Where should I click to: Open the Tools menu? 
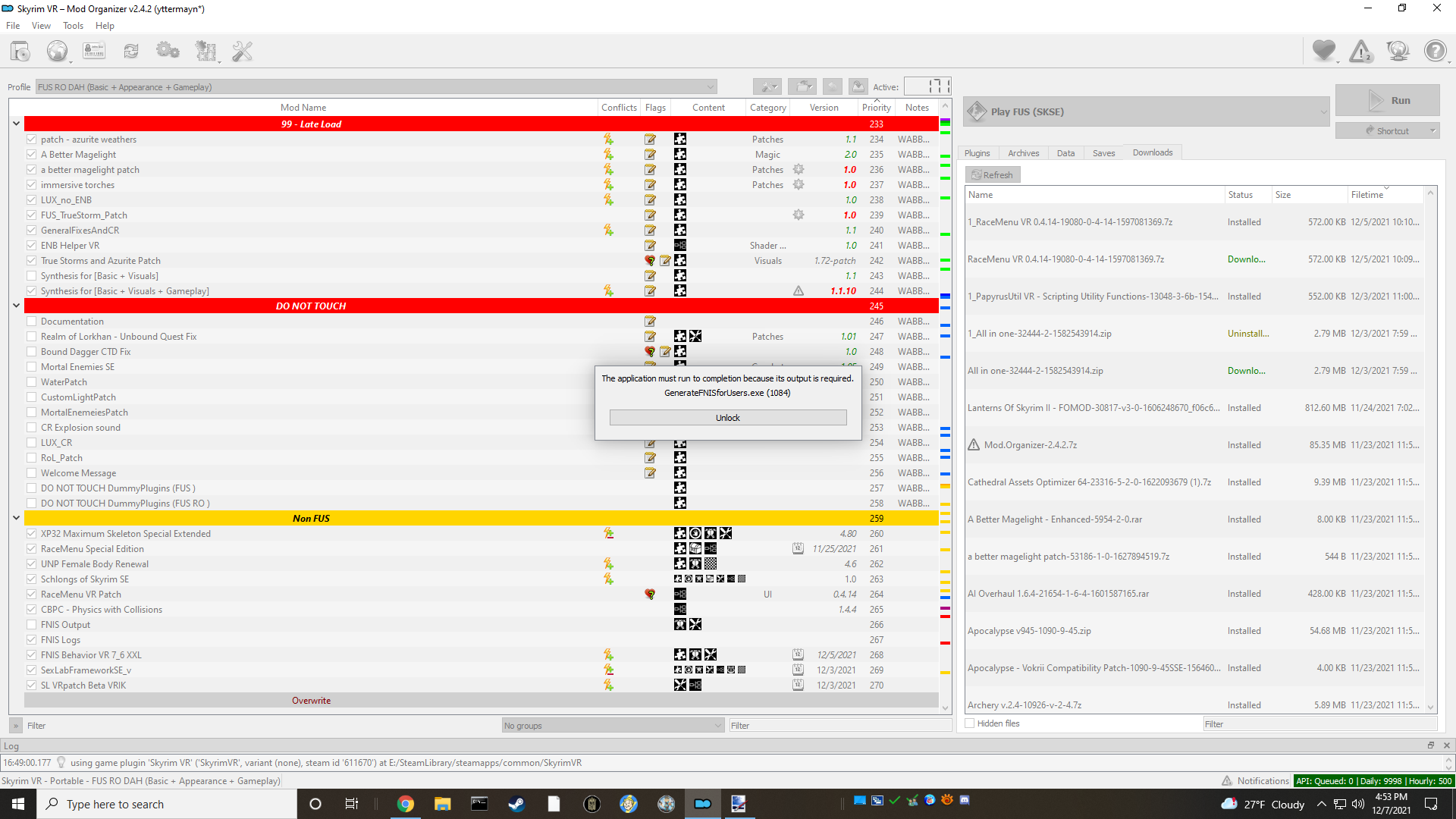click(x=73, y=26)
